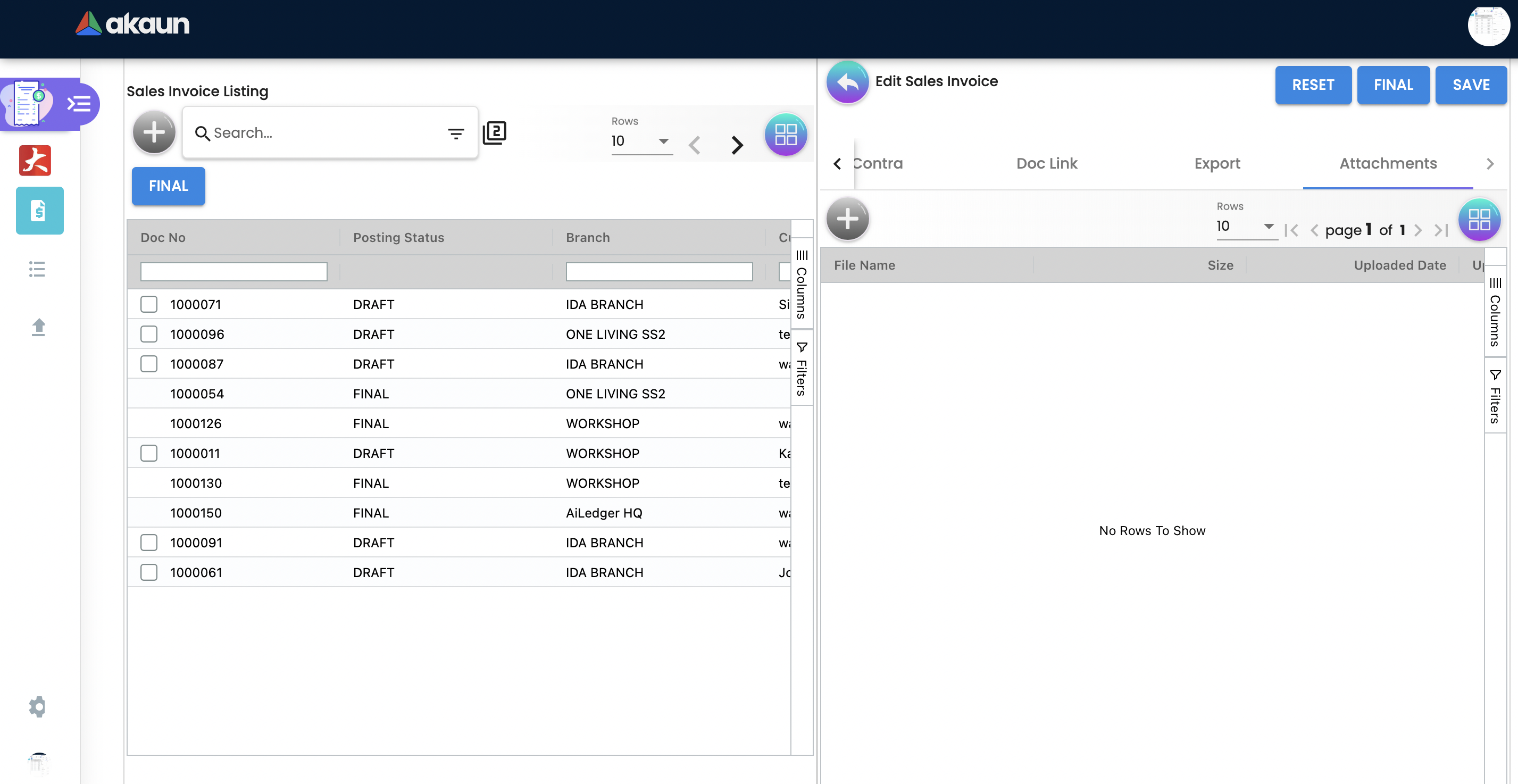Select checkbox for invoice 1000096
Viewport: 1518px width, 784px height.
pos(149,334)
